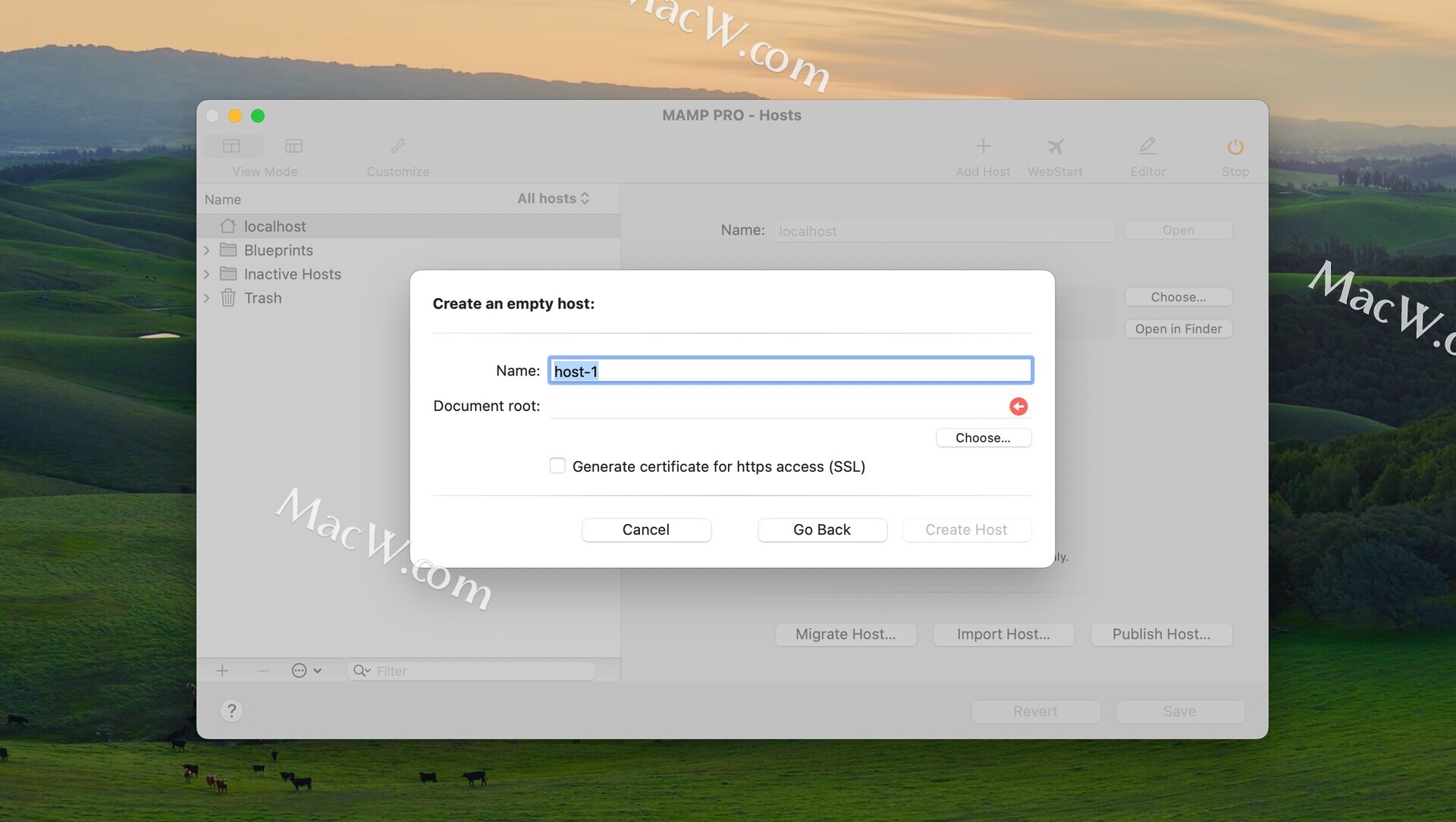Select the first View Mode layout icon
This screenshot has width=1456, height=822.
point(232,146)
